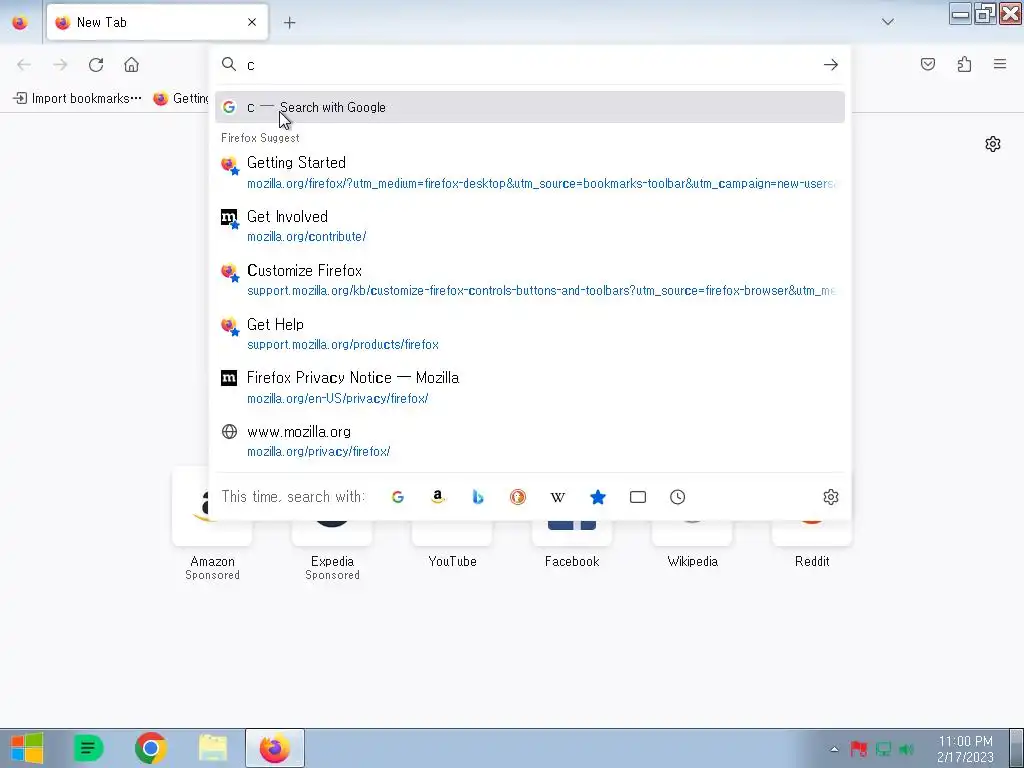
Task: Select the 'c — Search with Google' suggestion
Action: tap(530, 107)
